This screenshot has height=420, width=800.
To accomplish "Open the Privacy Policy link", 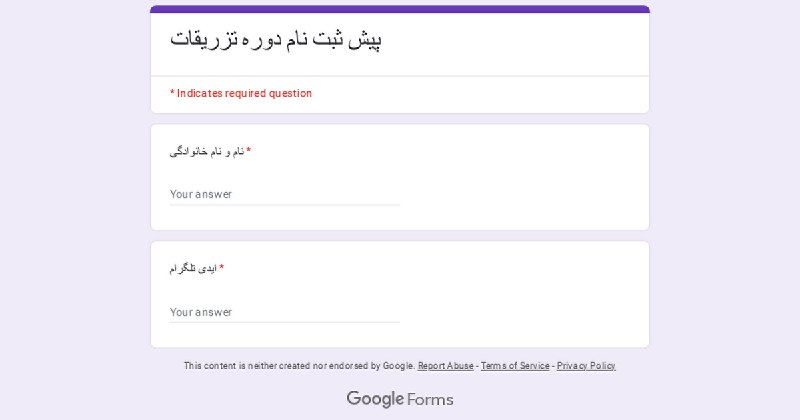I will tap(586, 366).
